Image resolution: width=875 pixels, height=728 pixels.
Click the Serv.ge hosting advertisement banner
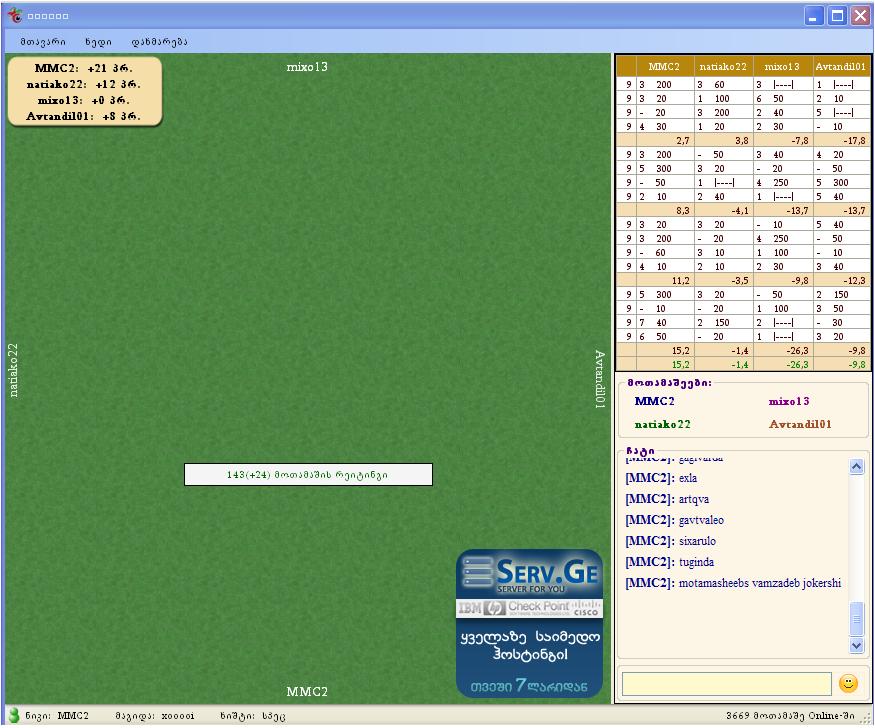coord(529,623)
